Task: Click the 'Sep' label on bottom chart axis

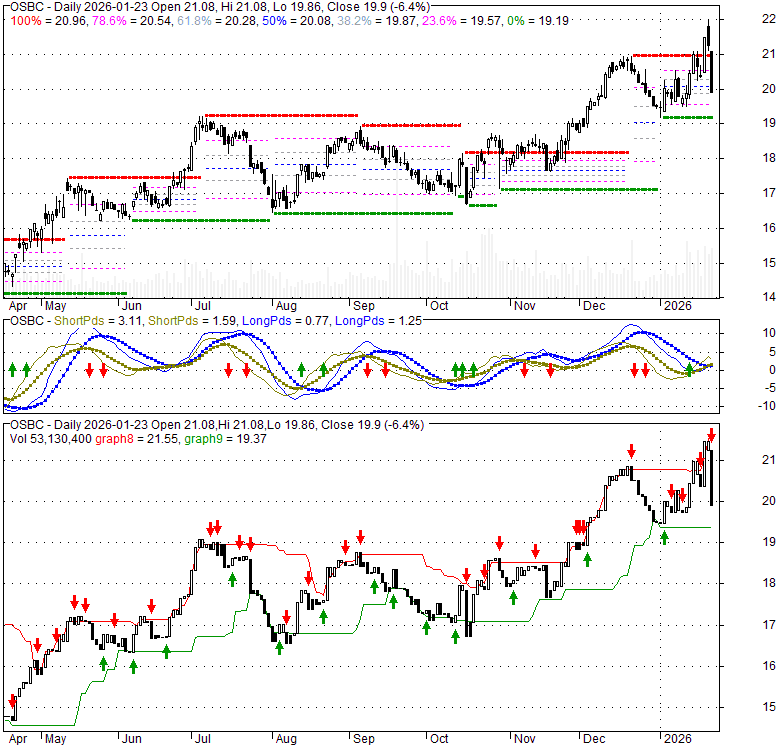Action: (364, 739)
